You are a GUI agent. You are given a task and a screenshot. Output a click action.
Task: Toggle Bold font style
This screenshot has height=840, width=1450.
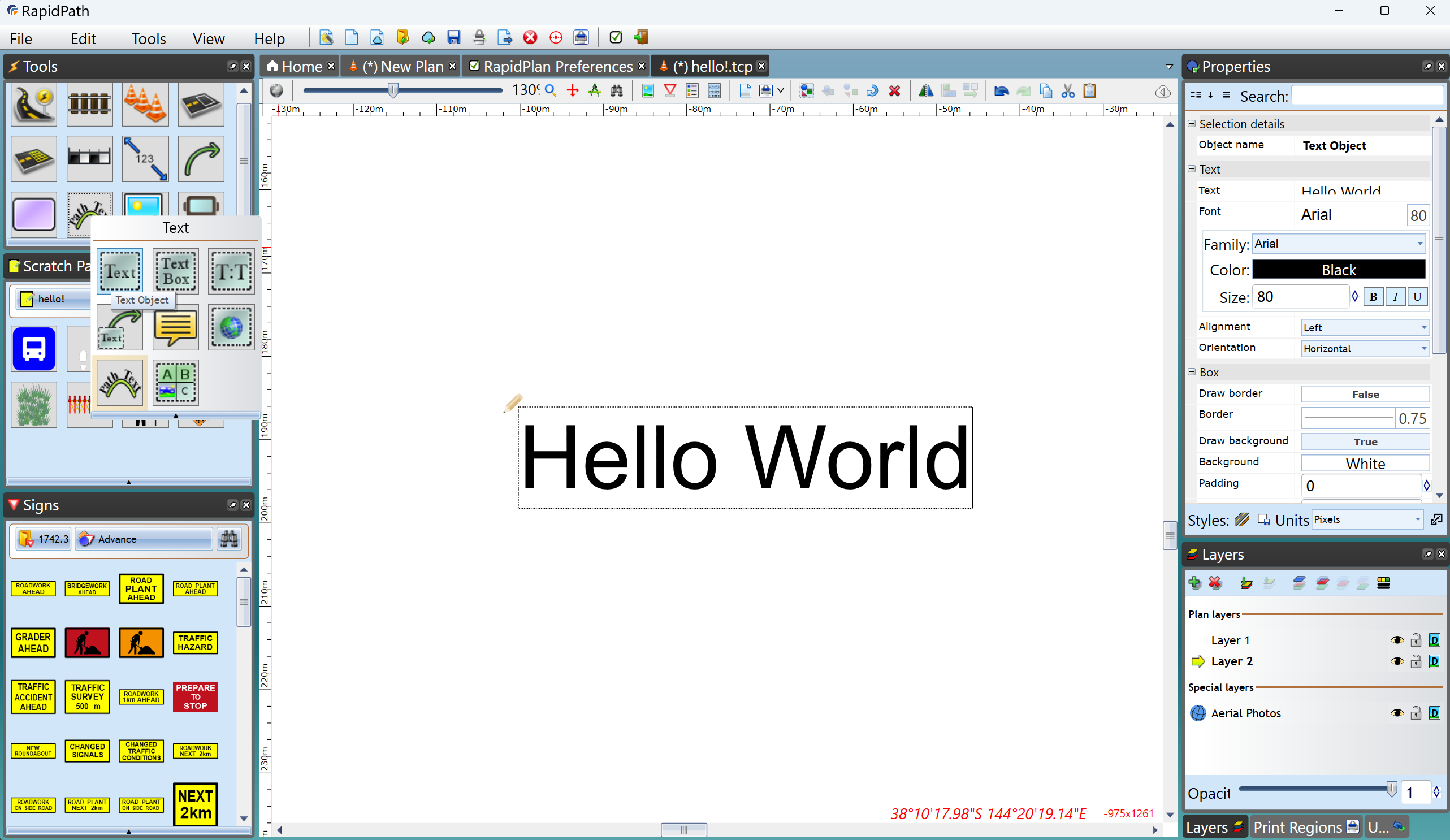point(1374,297)
